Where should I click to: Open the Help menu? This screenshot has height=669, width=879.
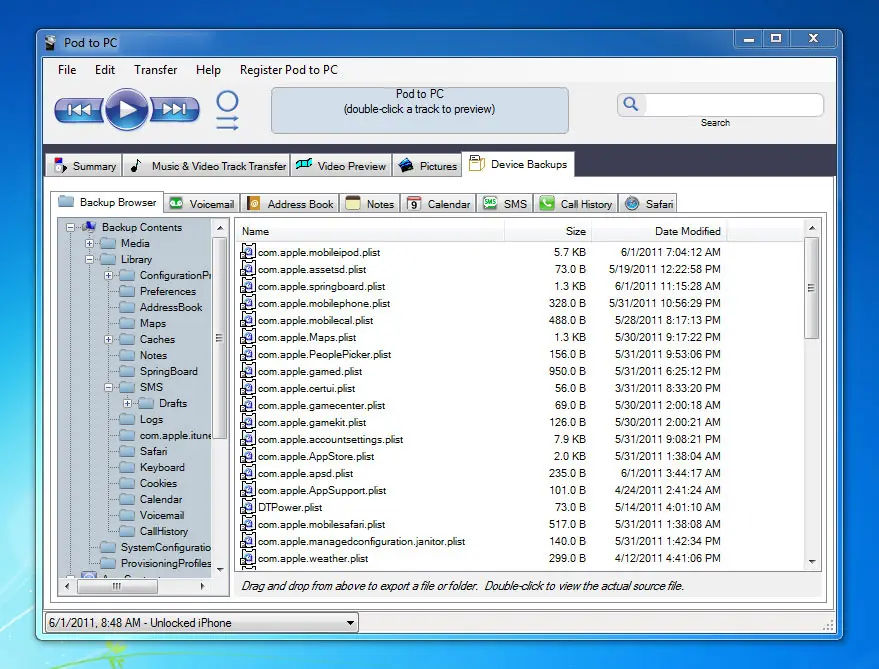pos(208,70)
